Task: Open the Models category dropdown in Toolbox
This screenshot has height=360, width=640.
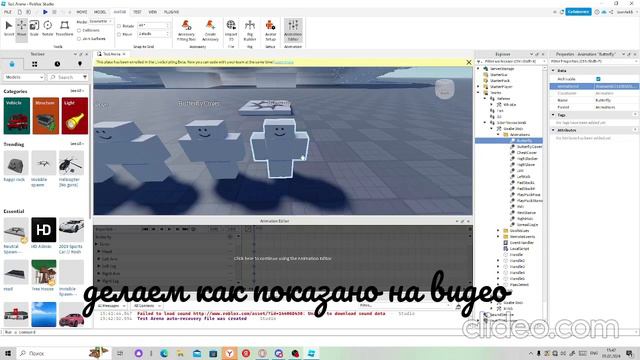Action: coord(24,77)
